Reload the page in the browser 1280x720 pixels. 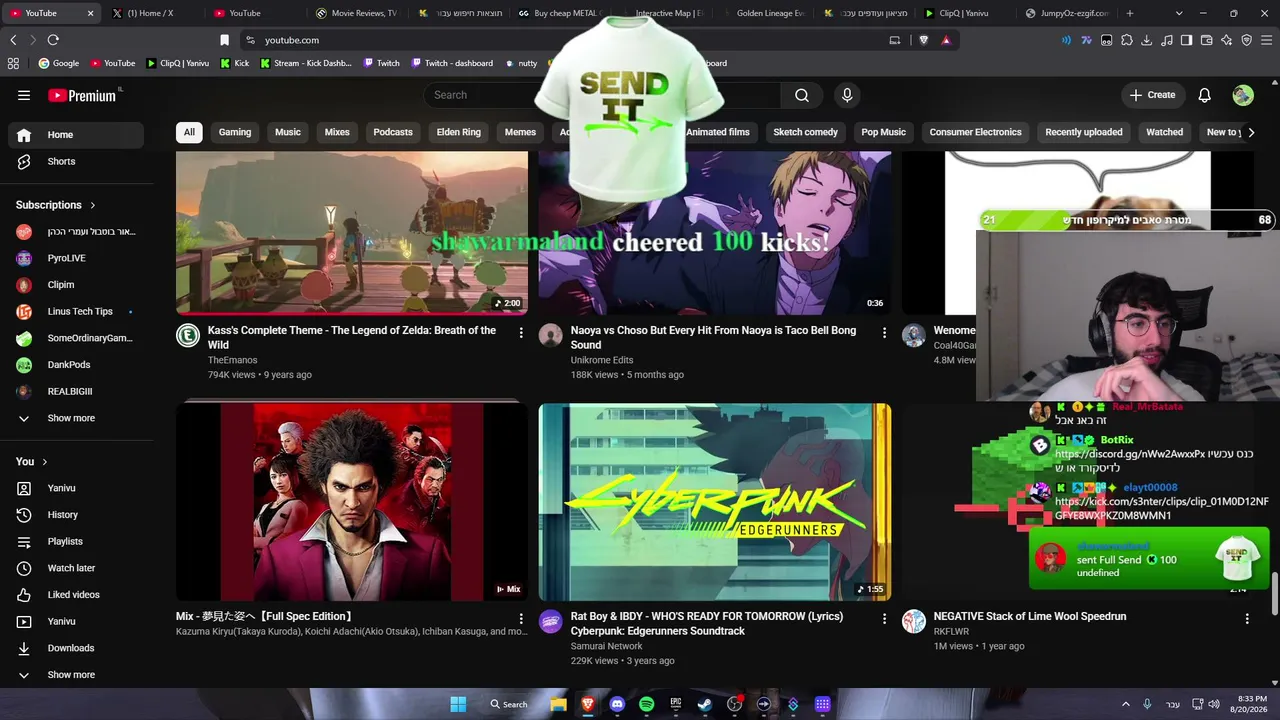click(x=53, y=40)
